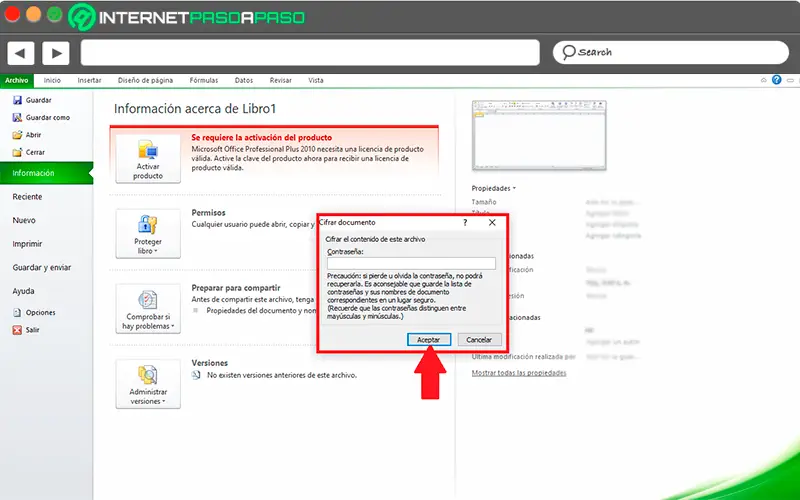800x500 pixels.
Task: Click the dialog's question mark help
Action: pyautogui.click(x=465, y=222)
